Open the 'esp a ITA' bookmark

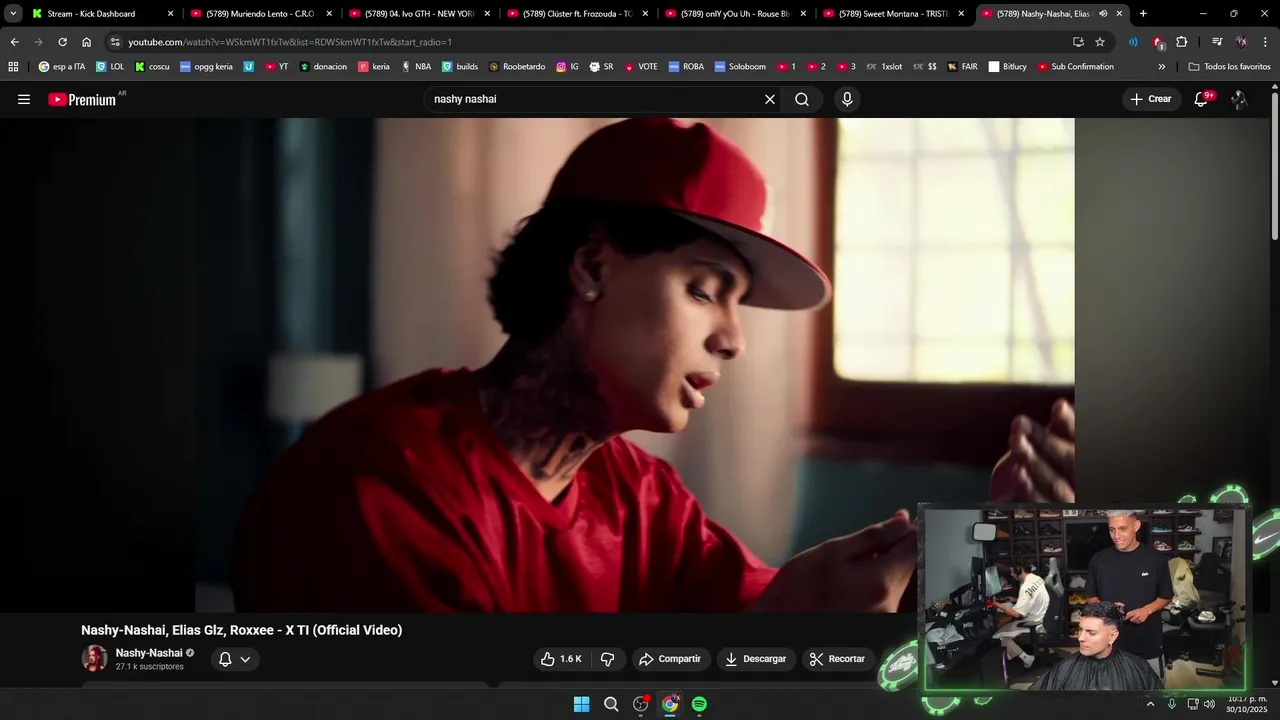coord(62,67)
